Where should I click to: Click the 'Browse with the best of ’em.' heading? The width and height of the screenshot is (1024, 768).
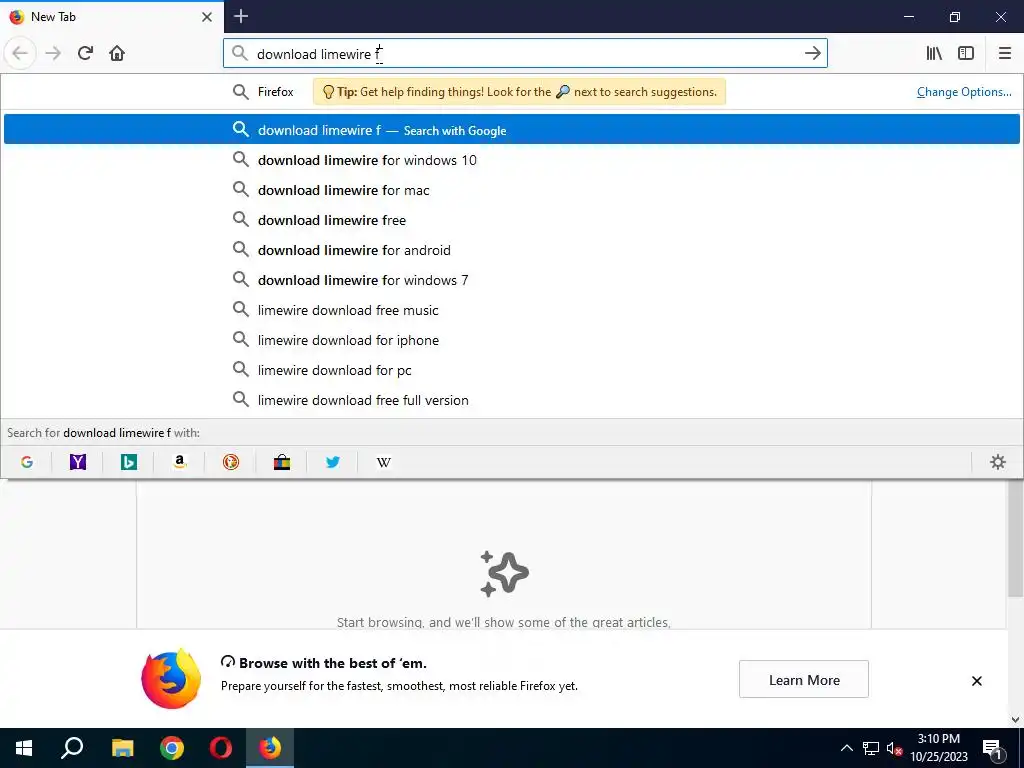pos(332,663)
